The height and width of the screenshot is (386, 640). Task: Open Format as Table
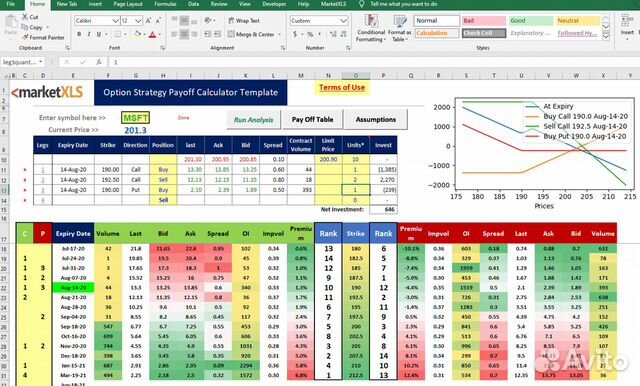tap(400, 28)
